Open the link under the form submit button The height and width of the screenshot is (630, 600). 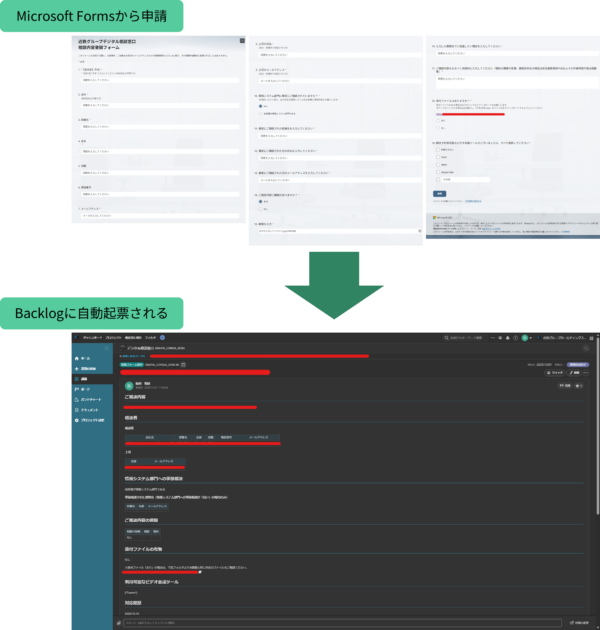pos(473,201)
